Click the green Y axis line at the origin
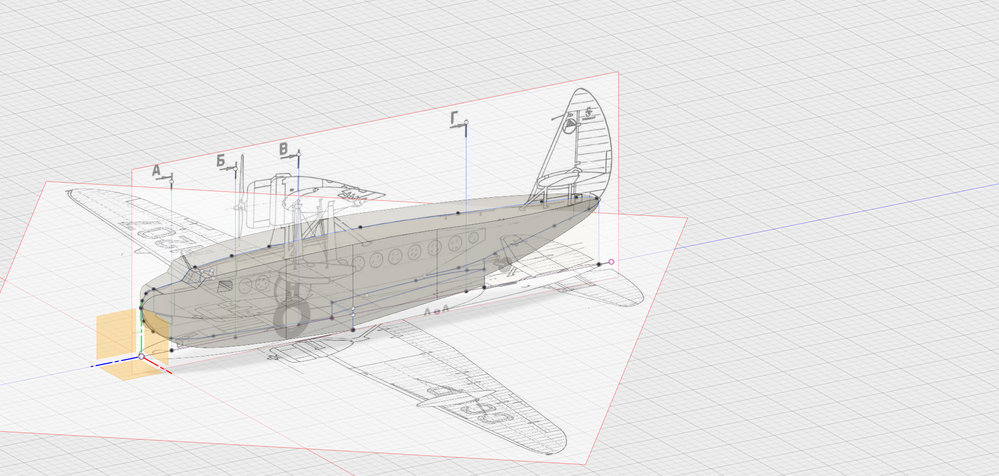The height and width of the screenshot is (476, 999). click(141, 331)
